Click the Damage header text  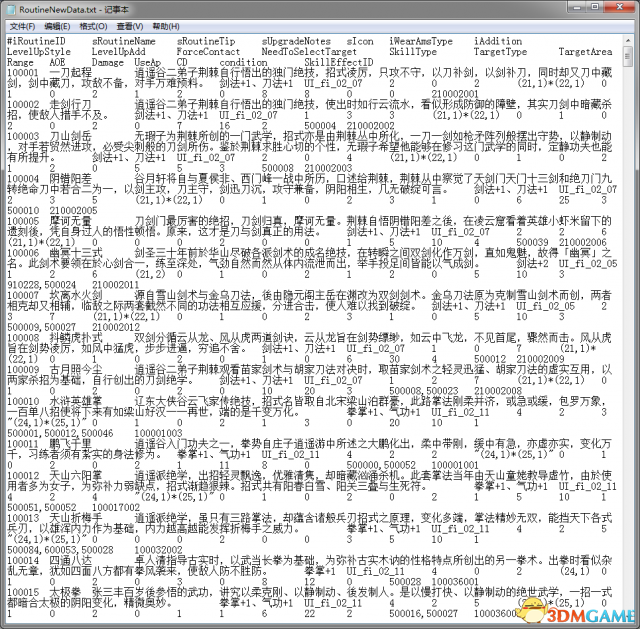coord(108,62)
